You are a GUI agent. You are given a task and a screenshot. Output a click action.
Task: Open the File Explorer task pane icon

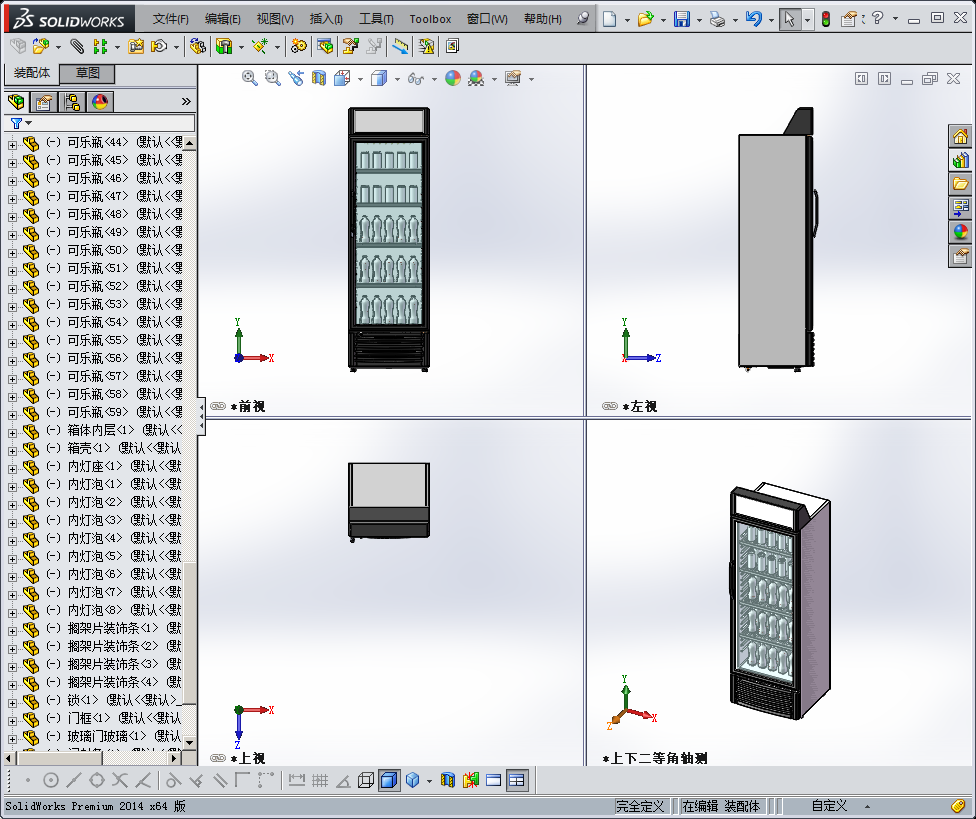(960, 184)
